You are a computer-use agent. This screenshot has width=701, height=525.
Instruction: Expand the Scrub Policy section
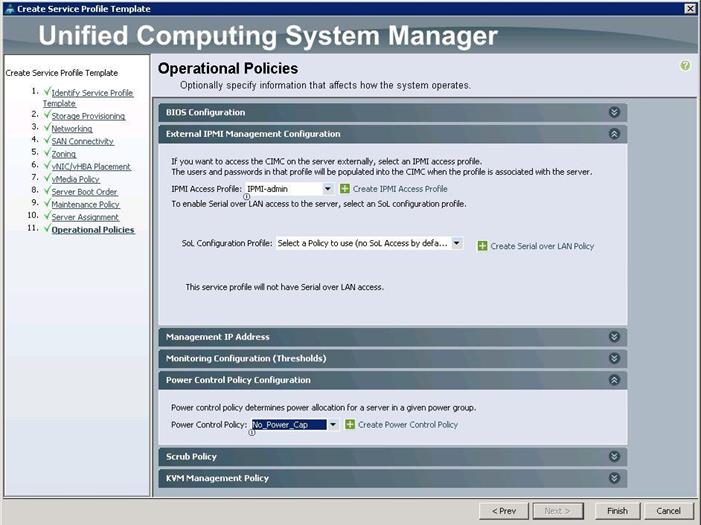coord(614,457)
